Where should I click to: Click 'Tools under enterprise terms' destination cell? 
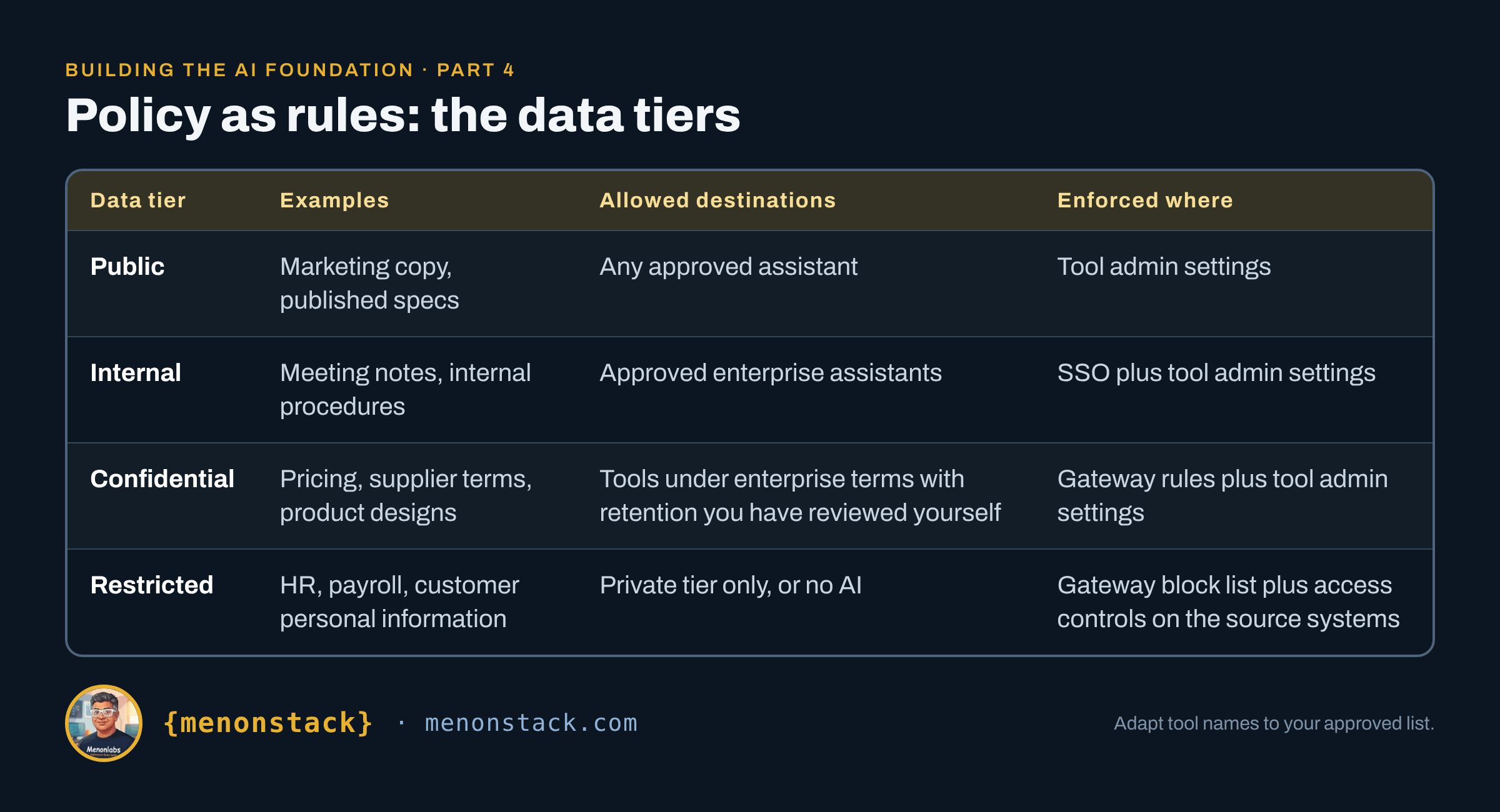[x=800, y=496]
